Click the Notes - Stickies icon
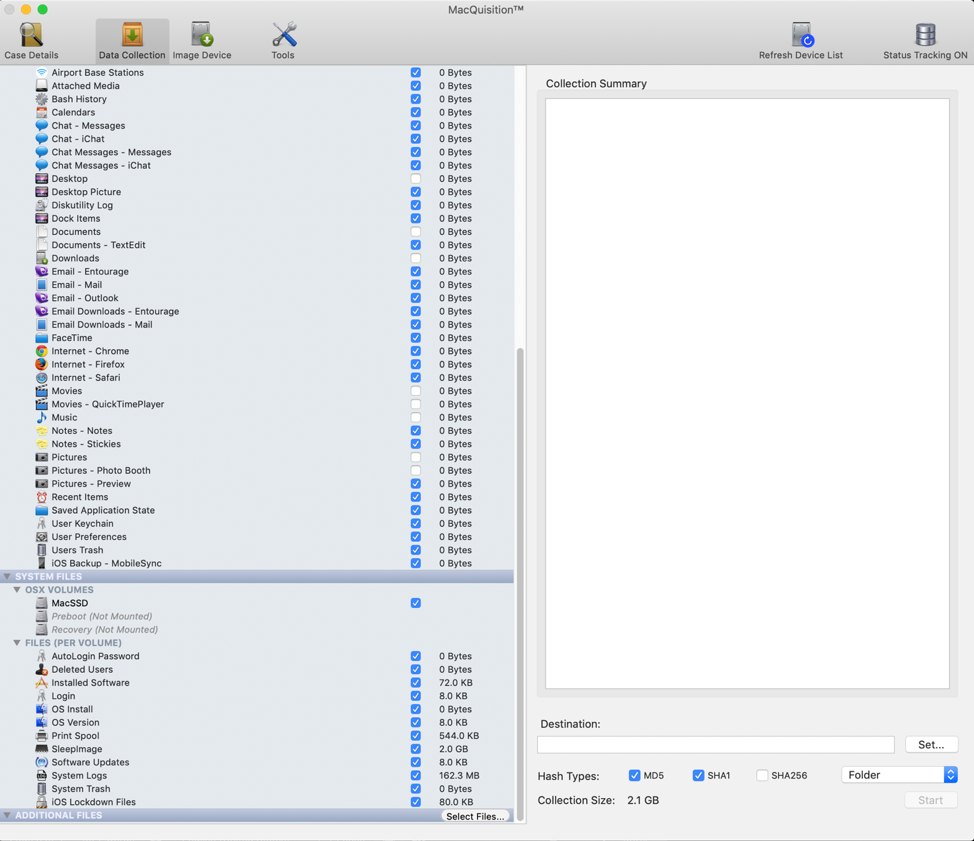Viewport: 974px width, 841px height. click(42, 444)
